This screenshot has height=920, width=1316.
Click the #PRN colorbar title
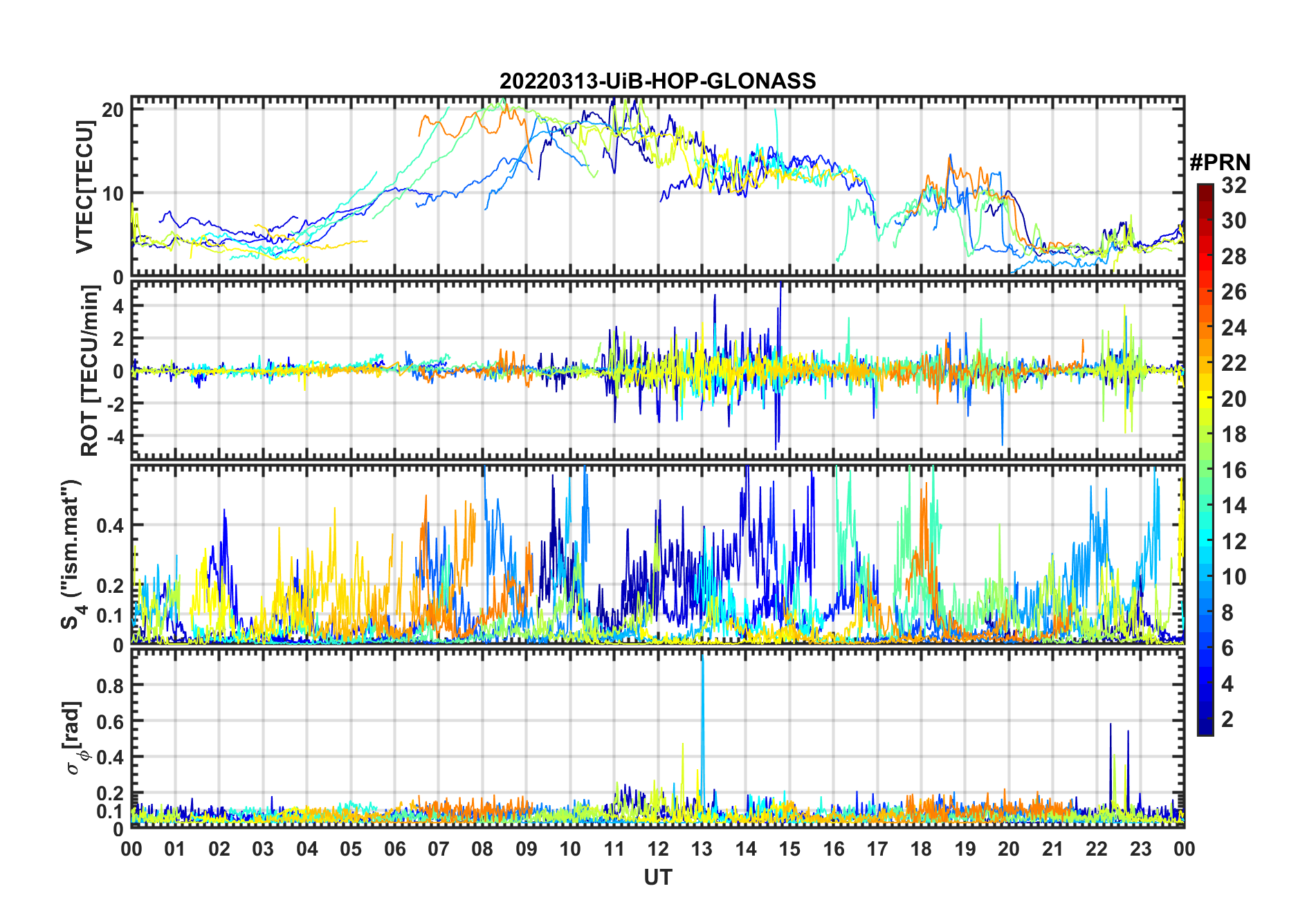1220,163
